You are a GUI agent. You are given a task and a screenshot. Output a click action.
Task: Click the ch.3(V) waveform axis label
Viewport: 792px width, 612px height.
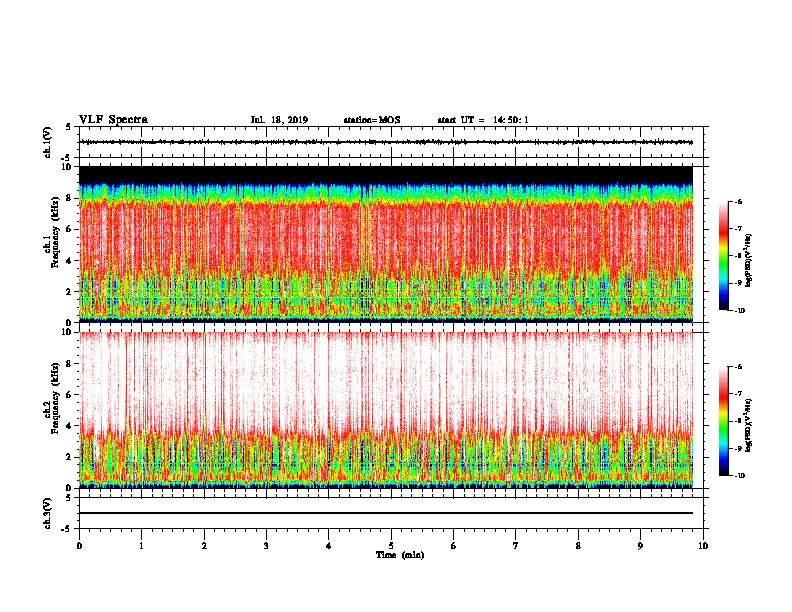point(48,513)
